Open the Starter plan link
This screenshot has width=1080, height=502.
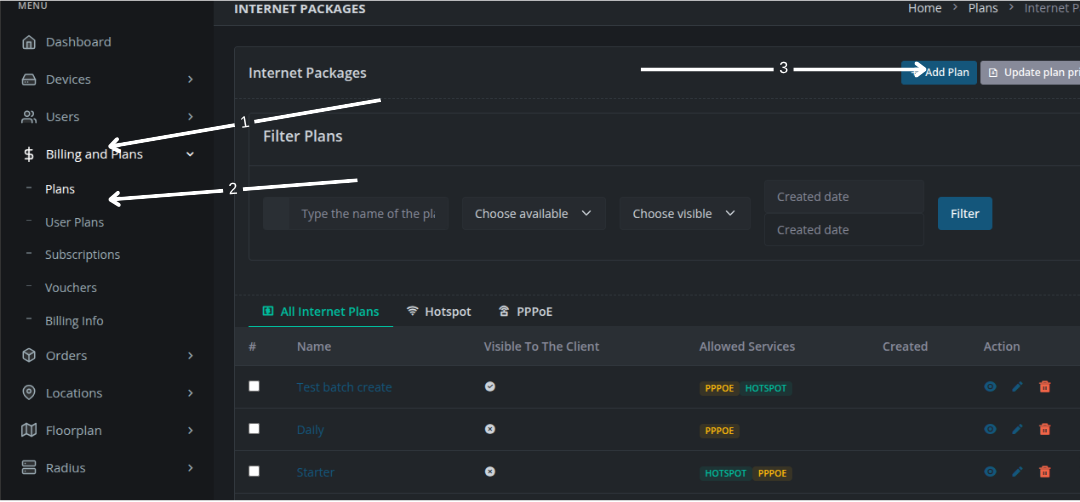pos(315,472)
